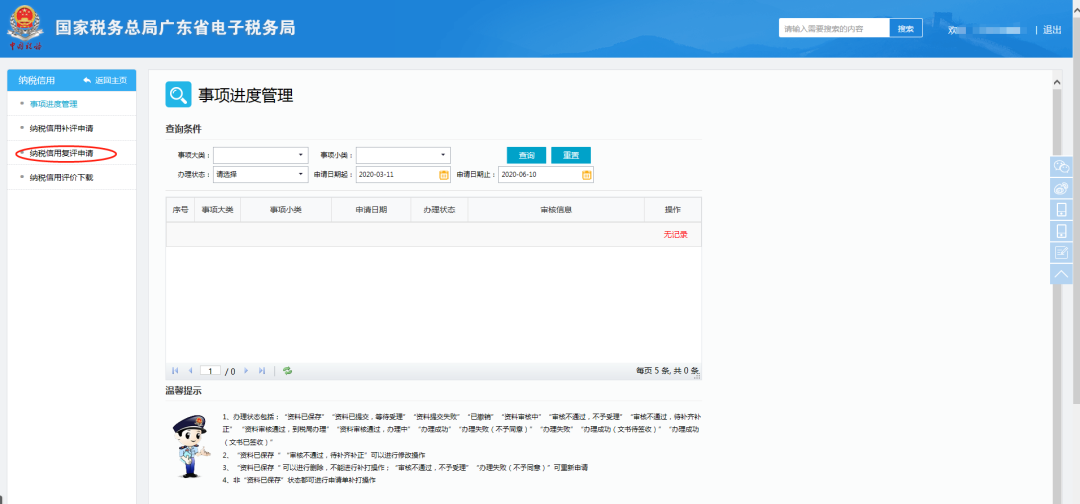Open calendar picker for 申请日期起
Screen dimensions: 1080x504
pos(444,174)
